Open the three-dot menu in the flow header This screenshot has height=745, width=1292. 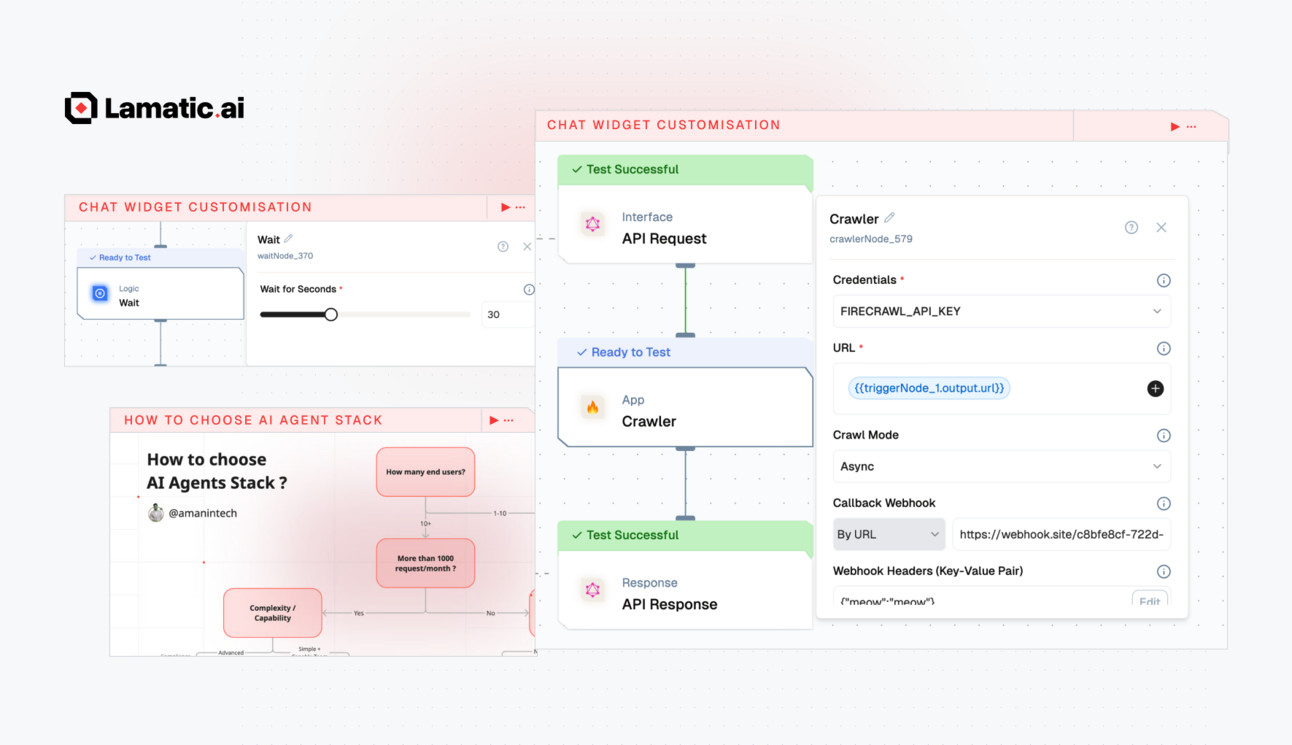click(x=1192, y=125)
